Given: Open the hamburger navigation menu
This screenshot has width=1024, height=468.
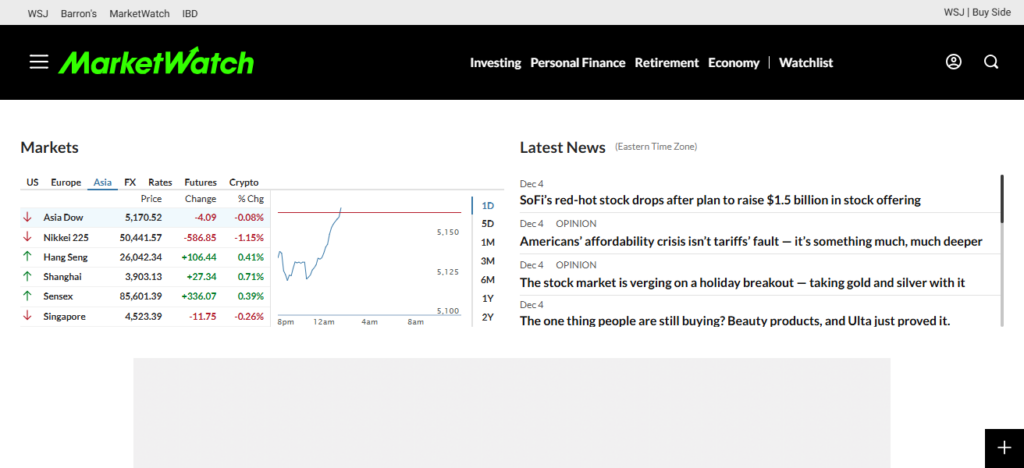Looking at the screenshot, I should [39, 62].
